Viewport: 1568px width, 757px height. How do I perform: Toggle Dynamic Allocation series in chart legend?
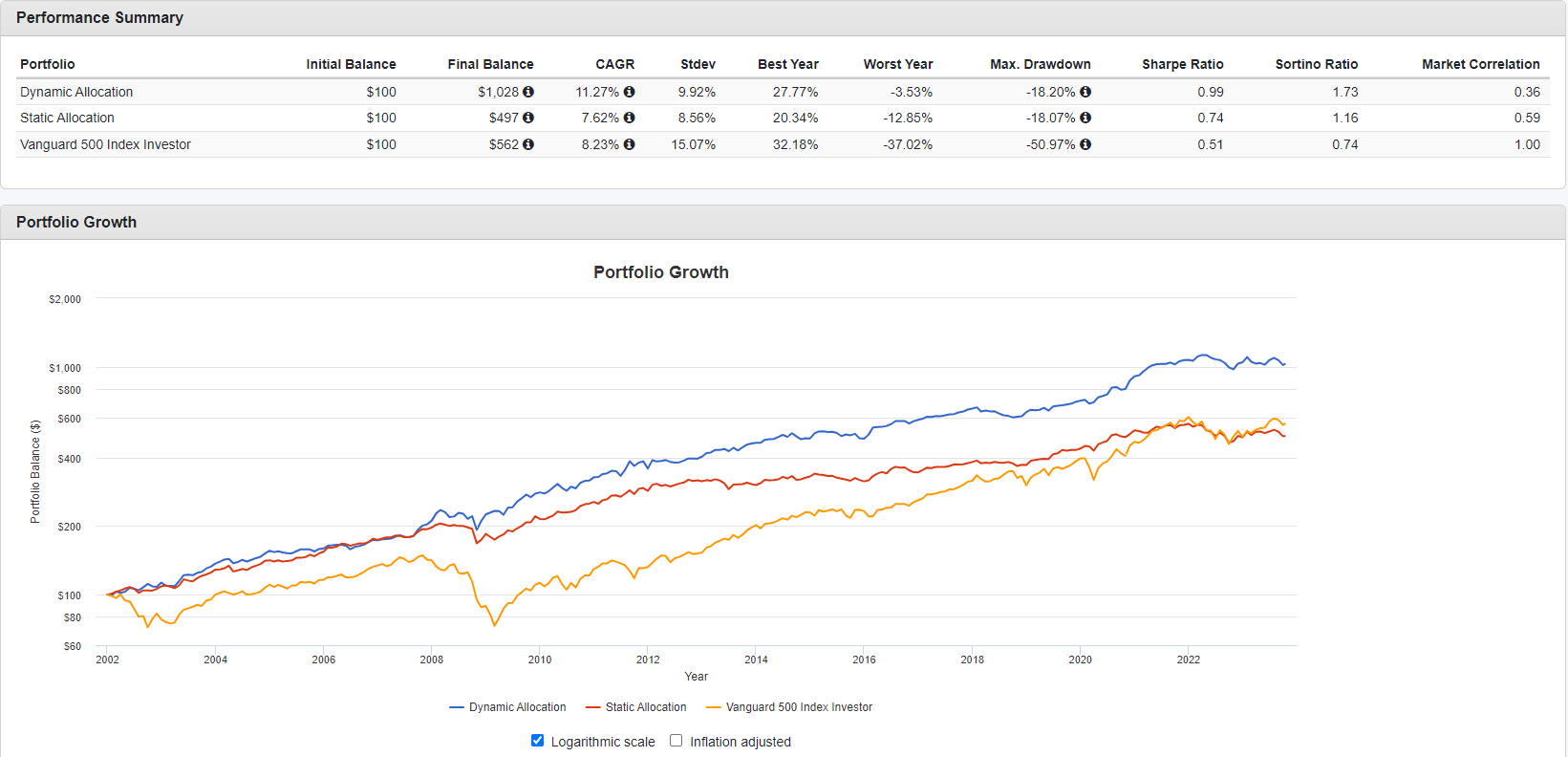pos(508,707)
